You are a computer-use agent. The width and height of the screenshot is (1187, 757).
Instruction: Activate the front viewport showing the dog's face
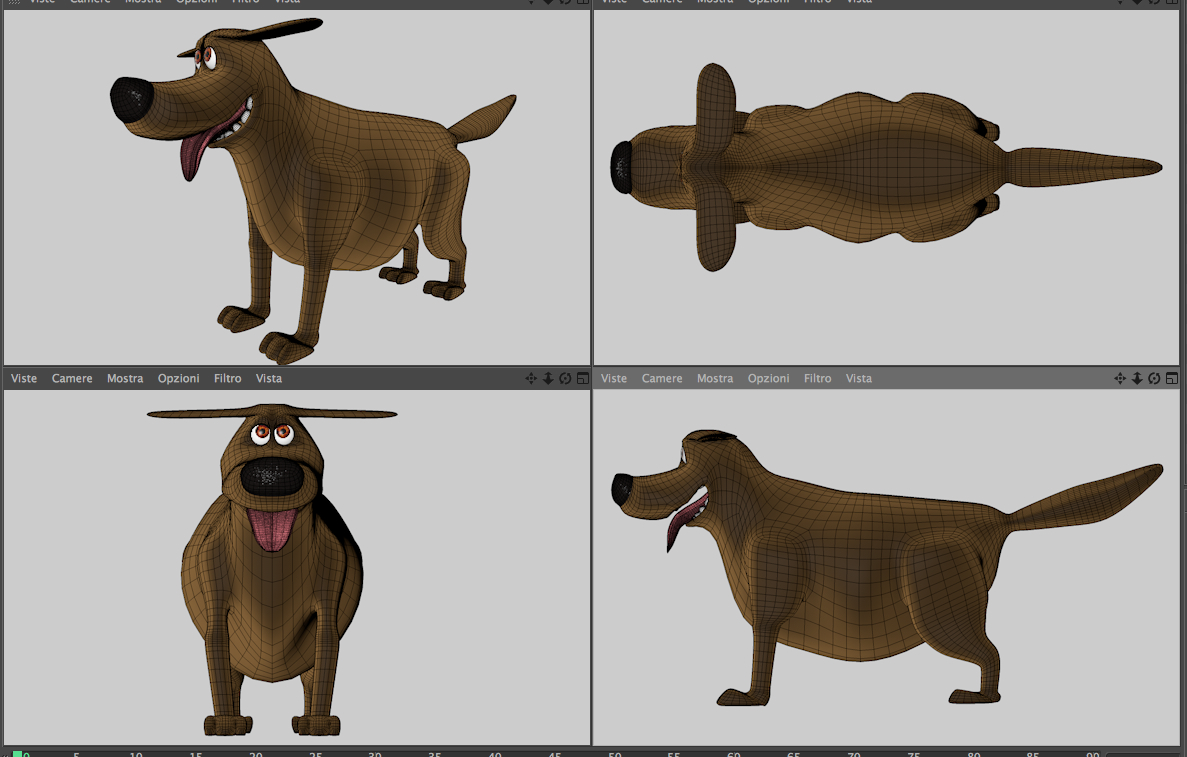point(297,568)
